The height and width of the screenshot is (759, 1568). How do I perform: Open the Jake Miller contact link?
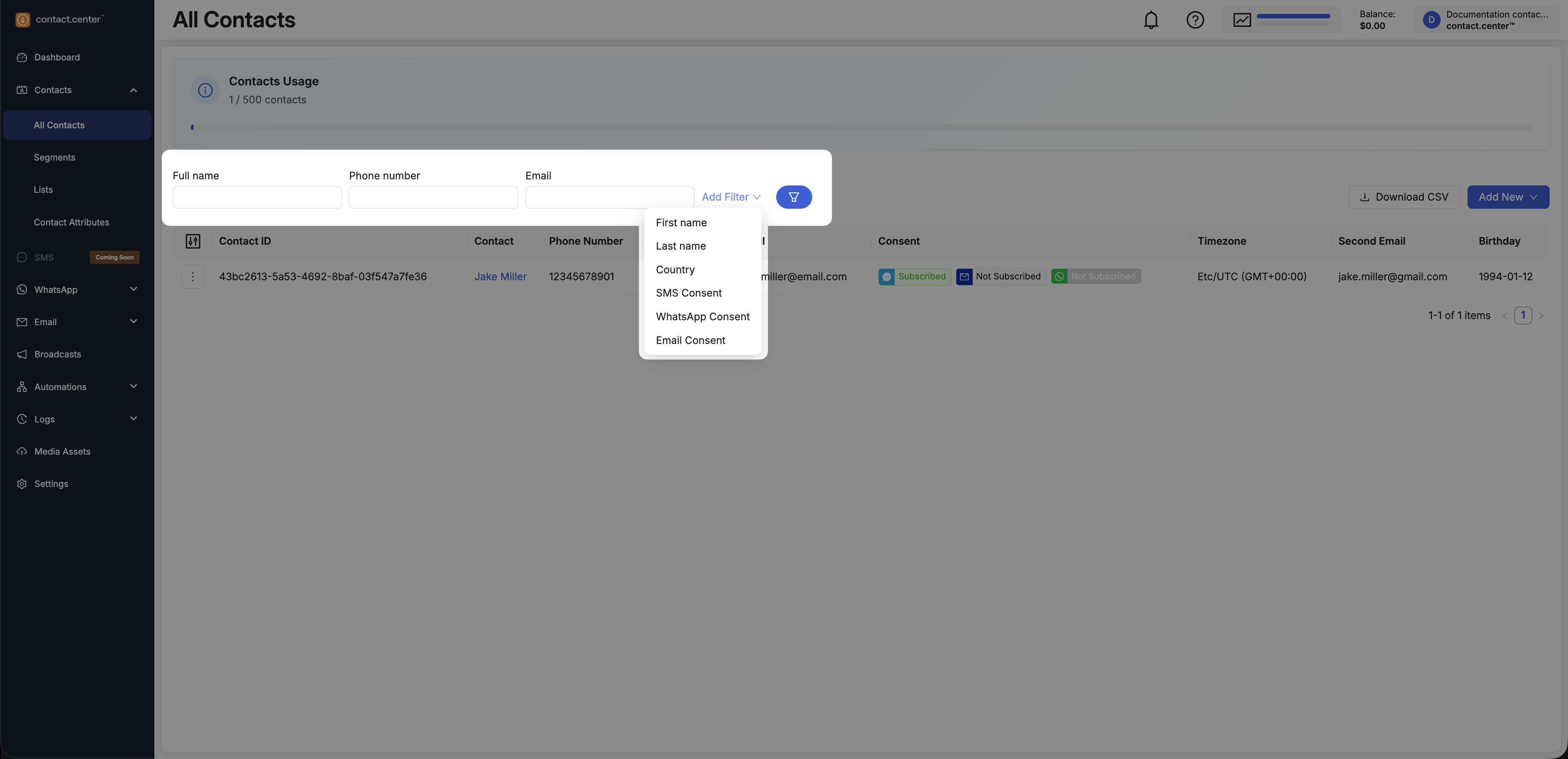pos(500,277)
